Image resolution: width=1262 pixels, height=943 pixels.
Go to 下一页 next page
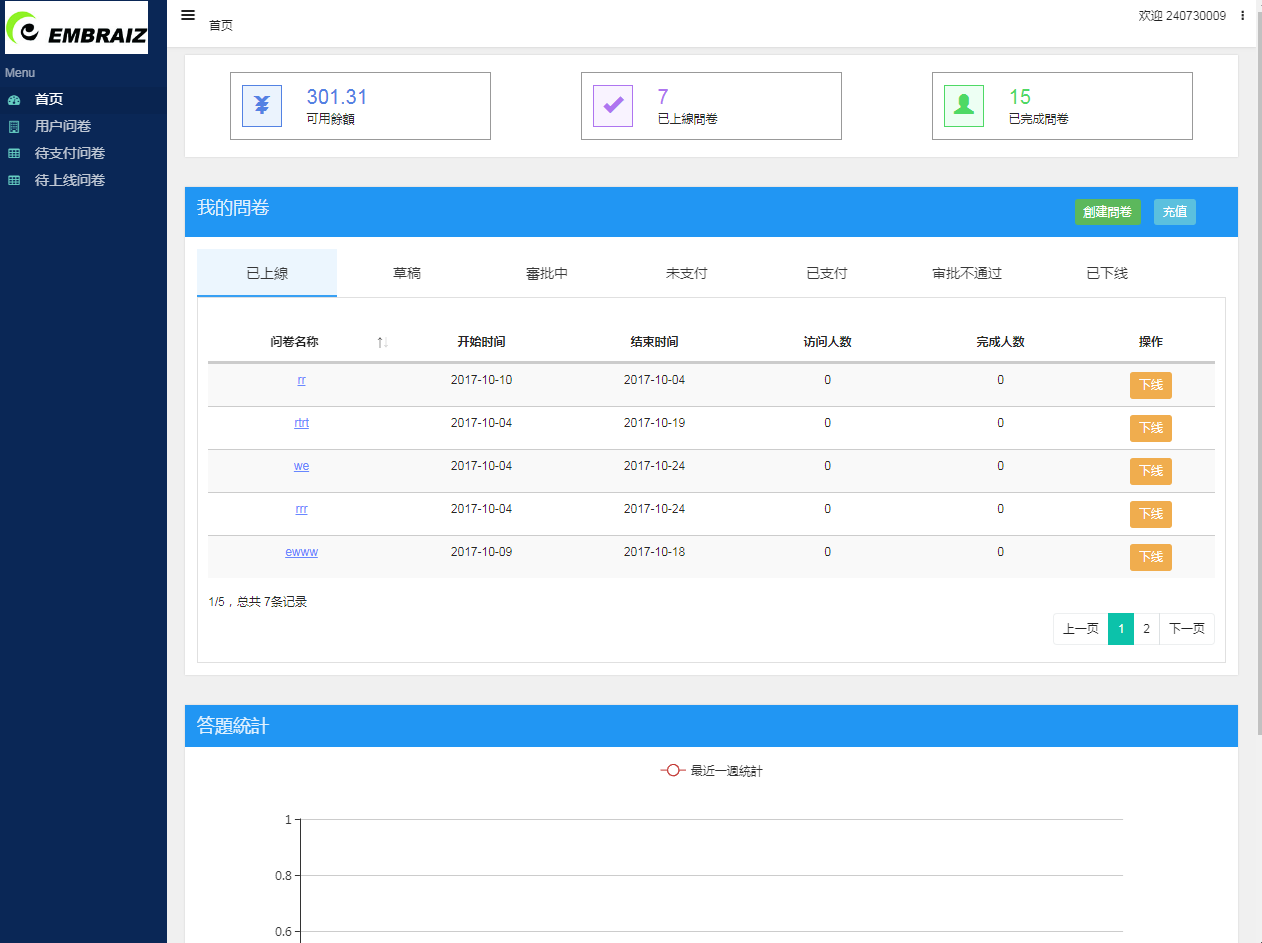coord(1187,629)
